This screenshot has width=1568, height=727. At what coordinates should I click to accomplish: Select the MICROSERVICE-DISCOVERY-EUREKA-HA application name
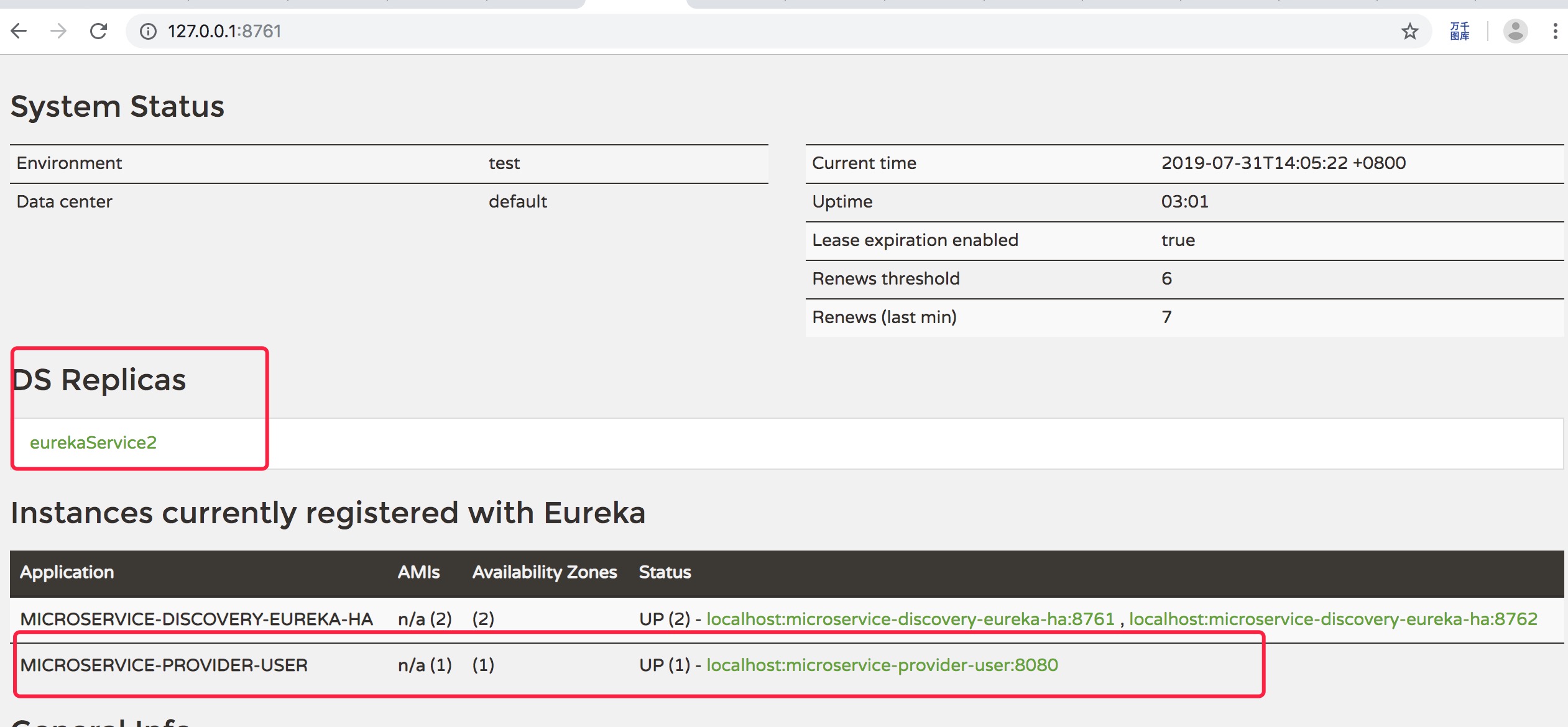[196, 619]
